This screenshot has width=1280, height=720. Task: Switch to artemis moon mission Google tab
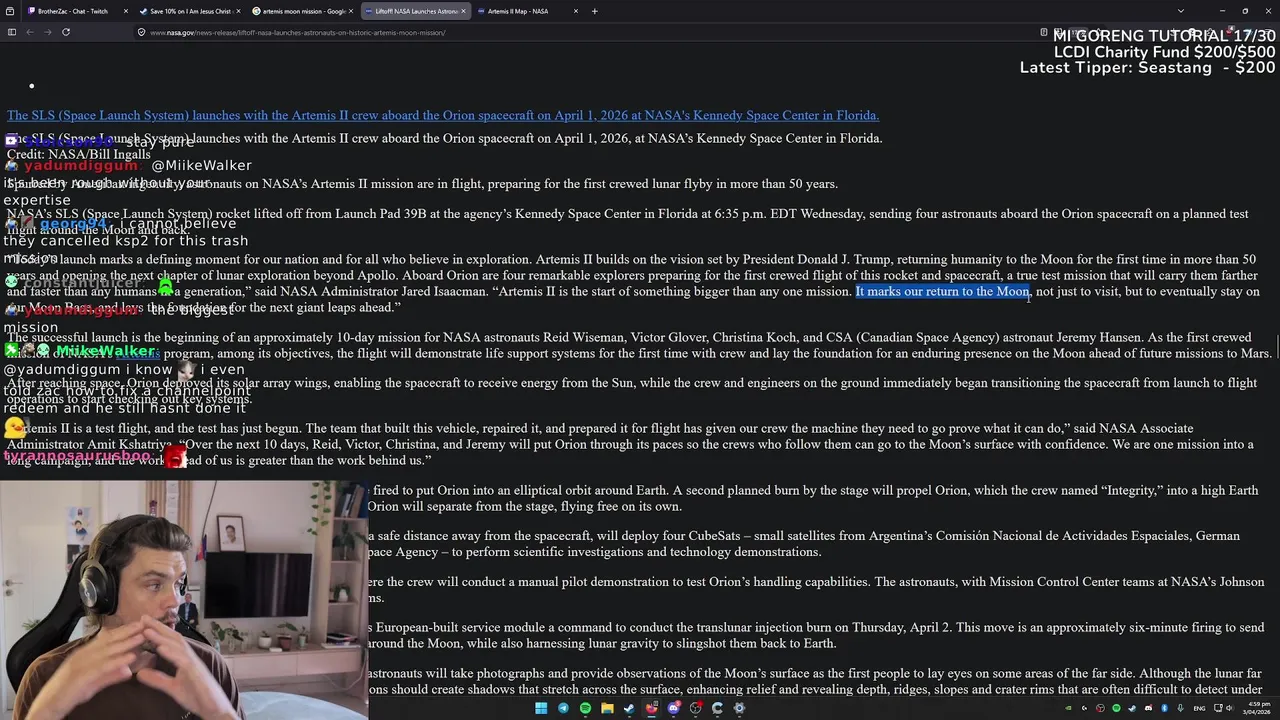tap(304, 11)
